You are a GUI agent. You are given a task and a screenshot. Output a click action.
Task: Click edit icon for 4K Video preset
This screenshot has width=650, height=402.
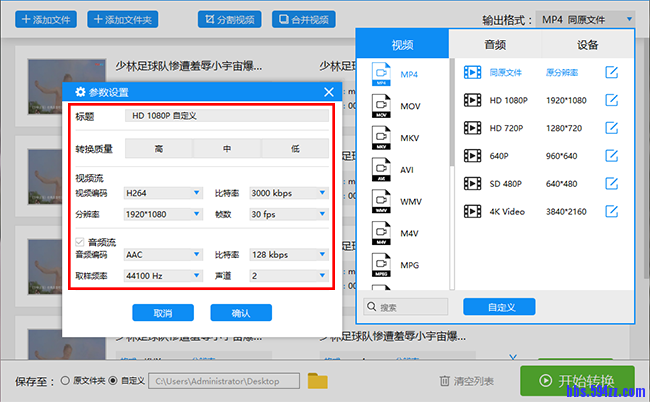(x=611, y=211)
